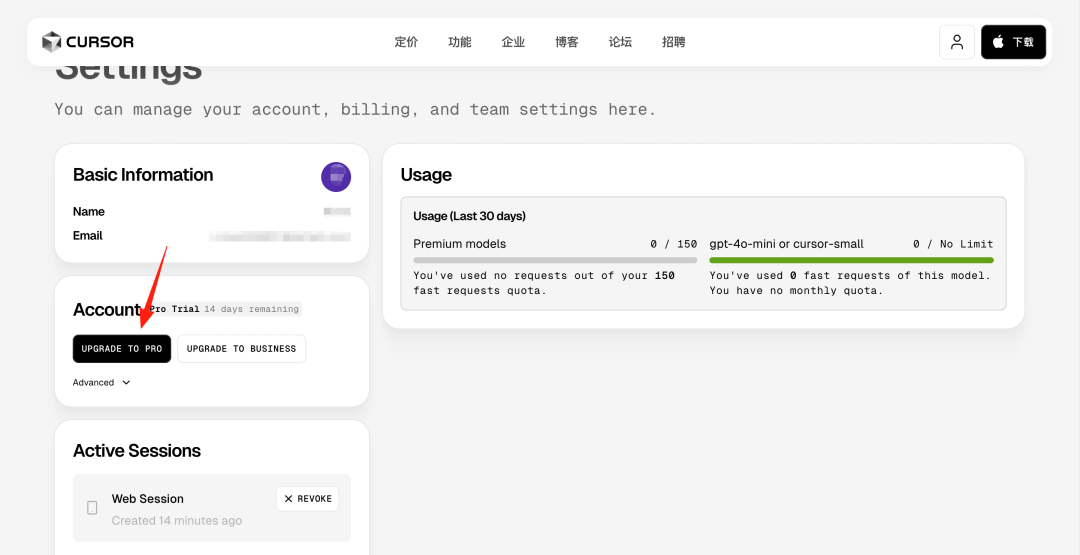
Task: Click the 'Basic Information' heading
Action: coord(143,175)
